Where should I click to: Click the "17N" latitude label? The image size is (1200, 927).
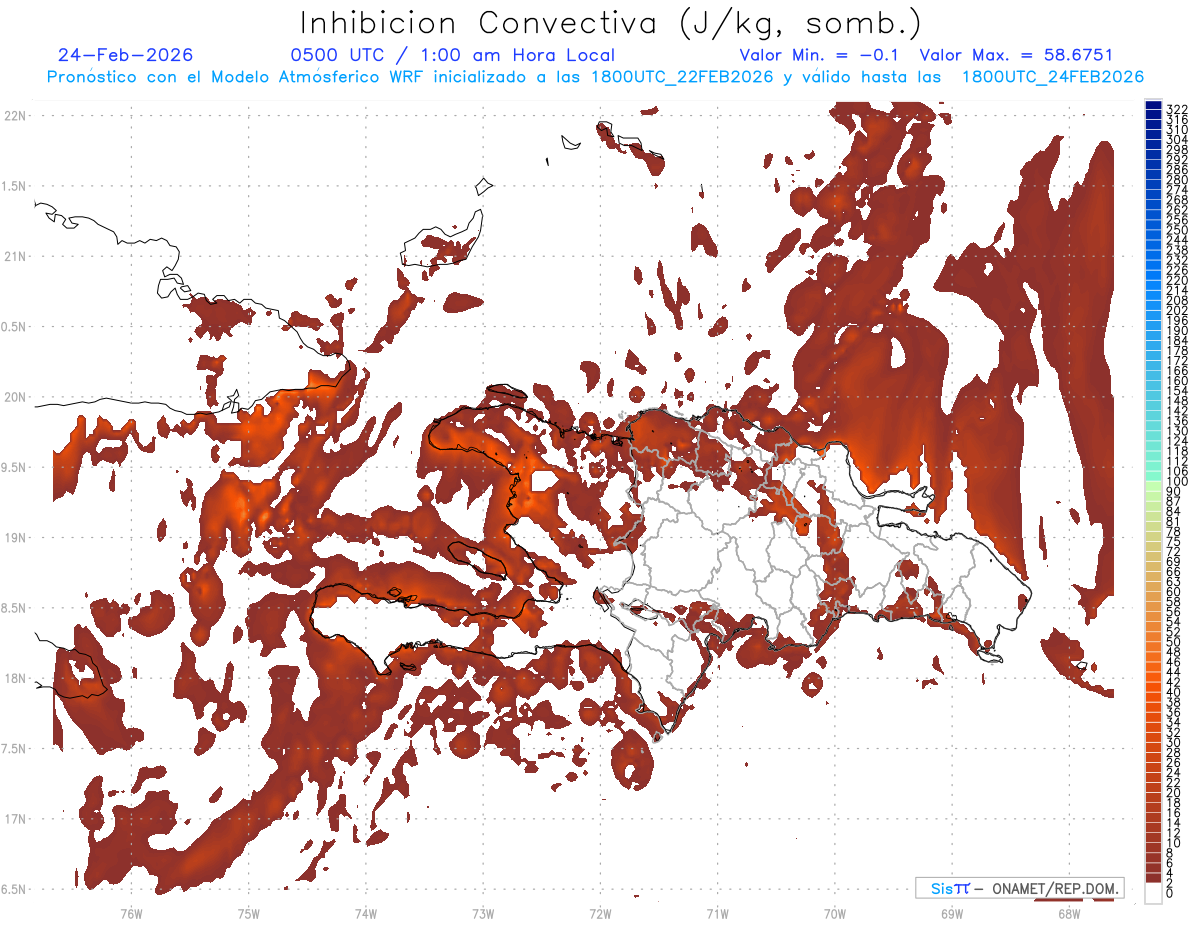click(15, 819)
